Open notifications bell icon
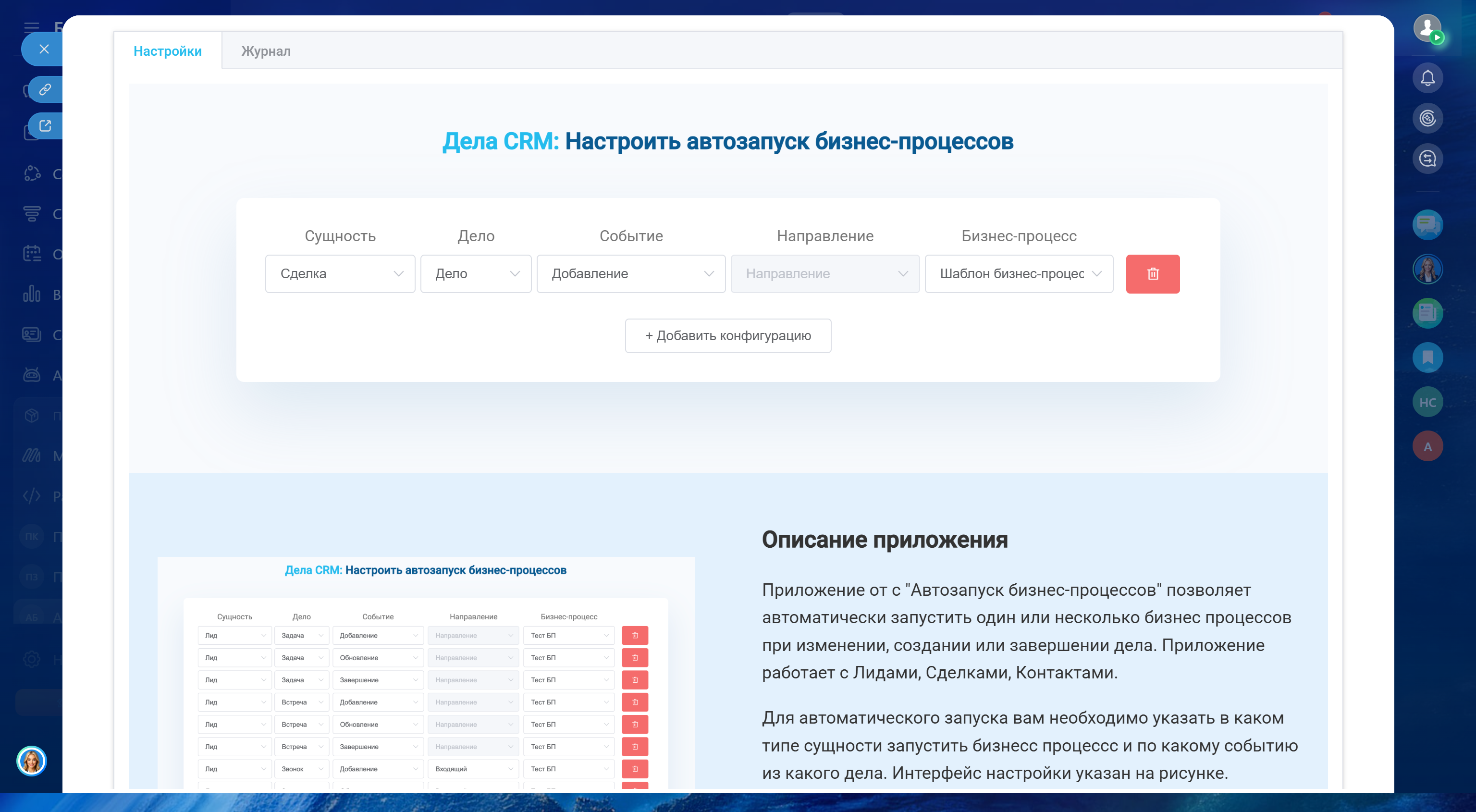 pyautogui.click(x=1427, y=78)
